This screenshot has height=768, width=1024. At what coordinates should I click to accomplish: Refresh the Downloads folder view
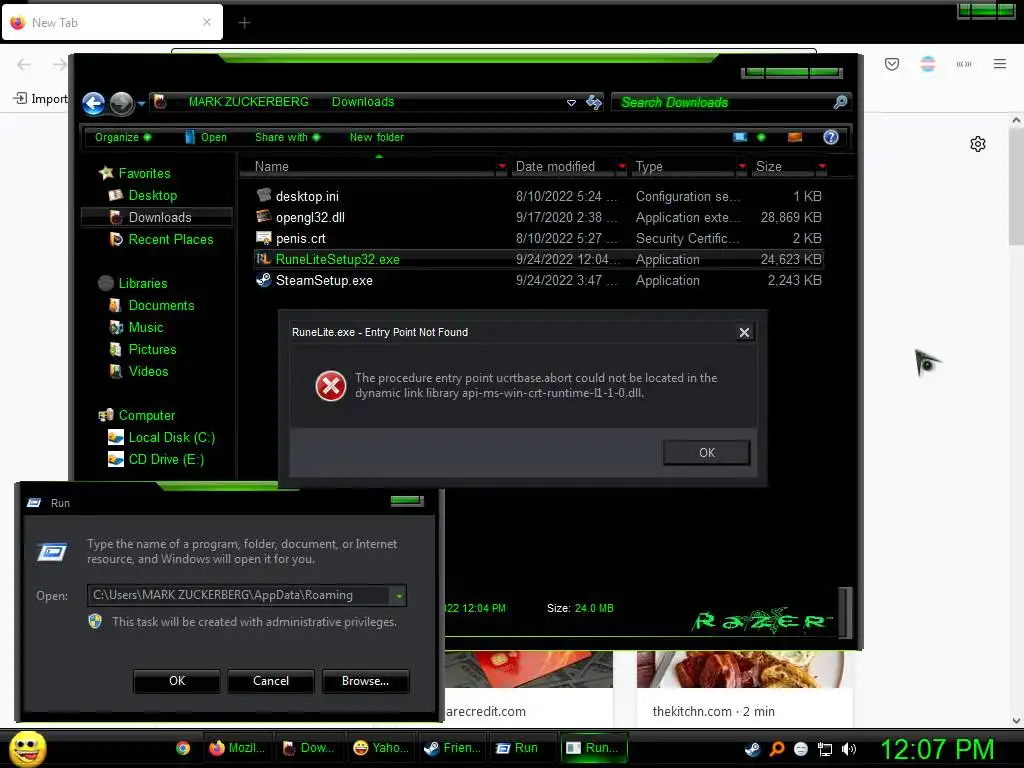point(594,102)
